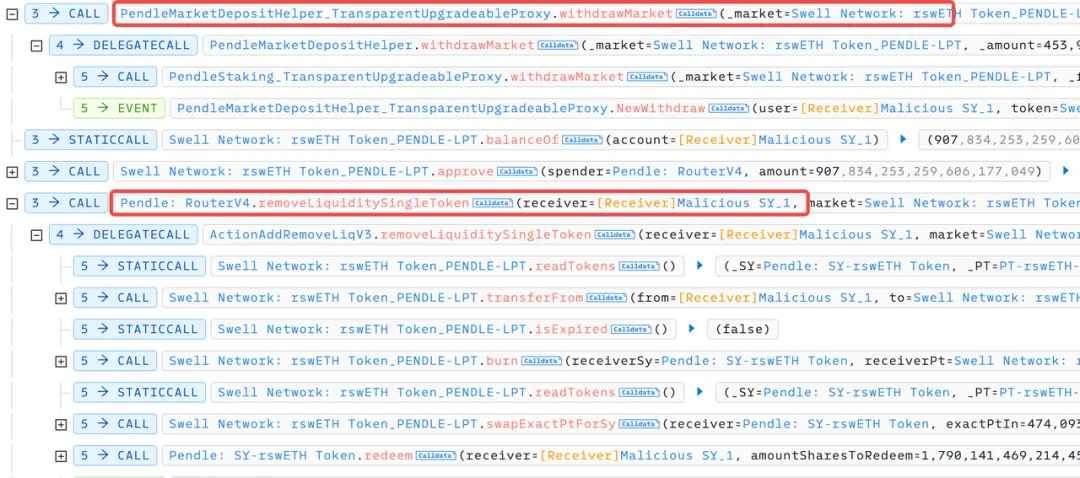Expand the swapExactPtForSy call node
1080x478 pixels.
(x=61, y=424)
